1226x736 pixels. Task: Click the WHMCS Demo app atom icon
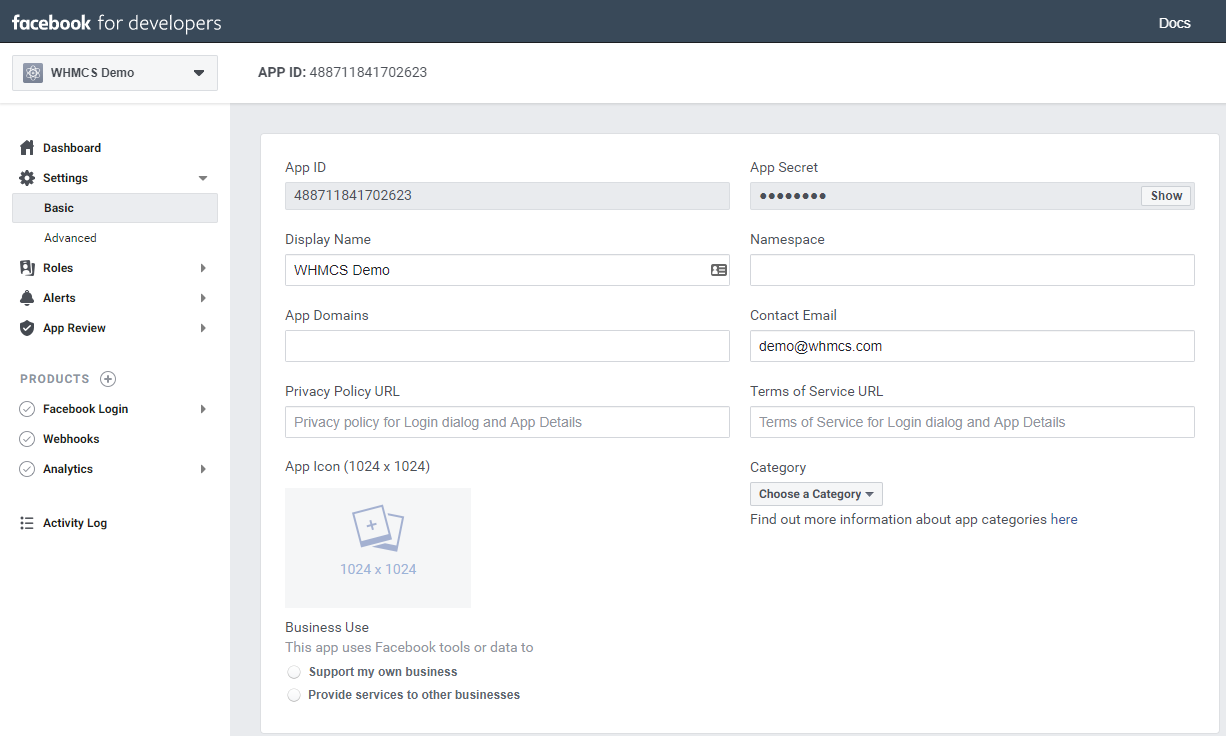coord(33,73)
